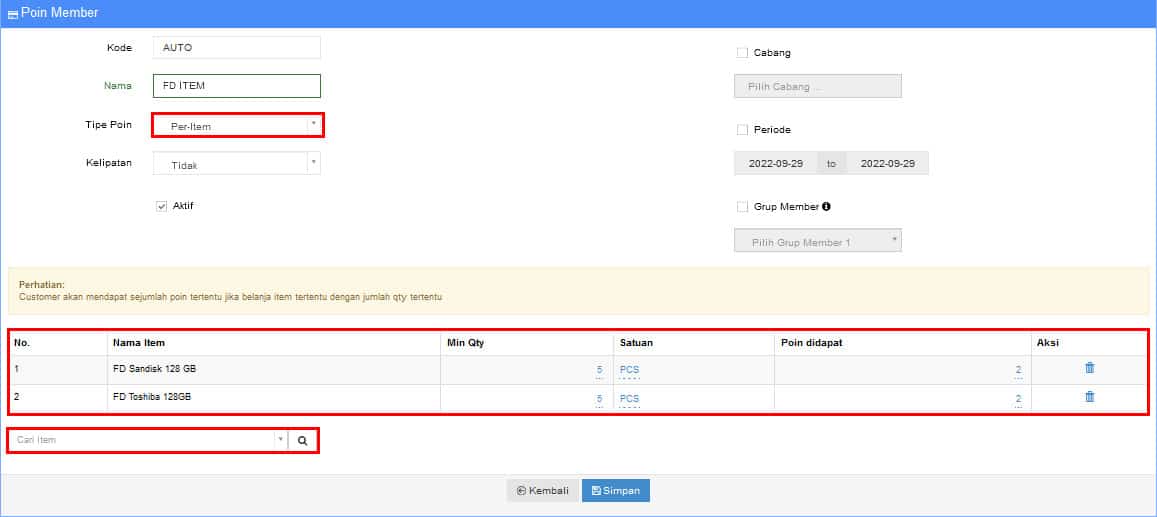
Task: Click the Nama input field
Action: point(237,86)
